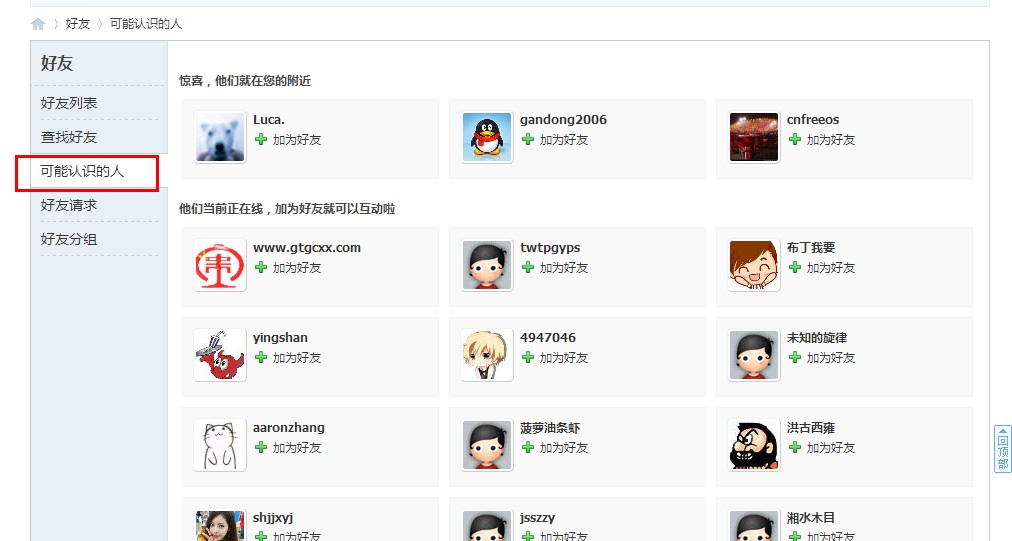1012x541 pixels.
Task: Open the 查找好友 sidebar item
Action: [69, 137]
